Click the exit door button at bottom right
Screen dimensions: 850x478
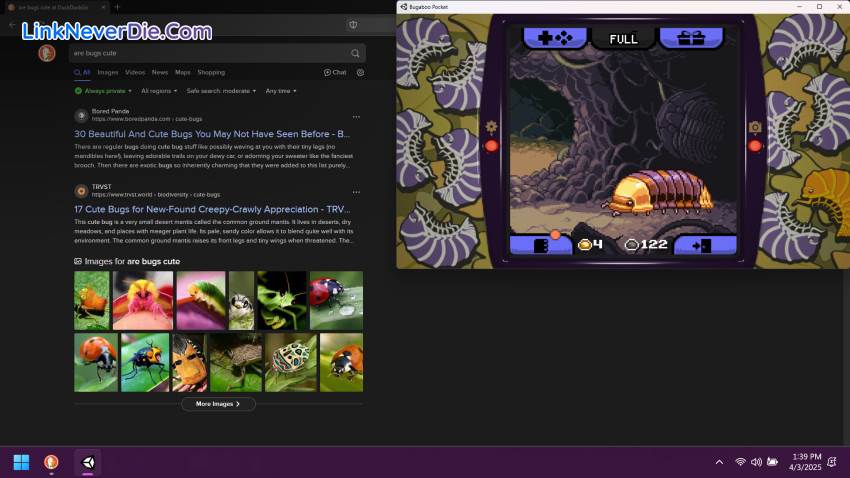[x=703, y=244]
